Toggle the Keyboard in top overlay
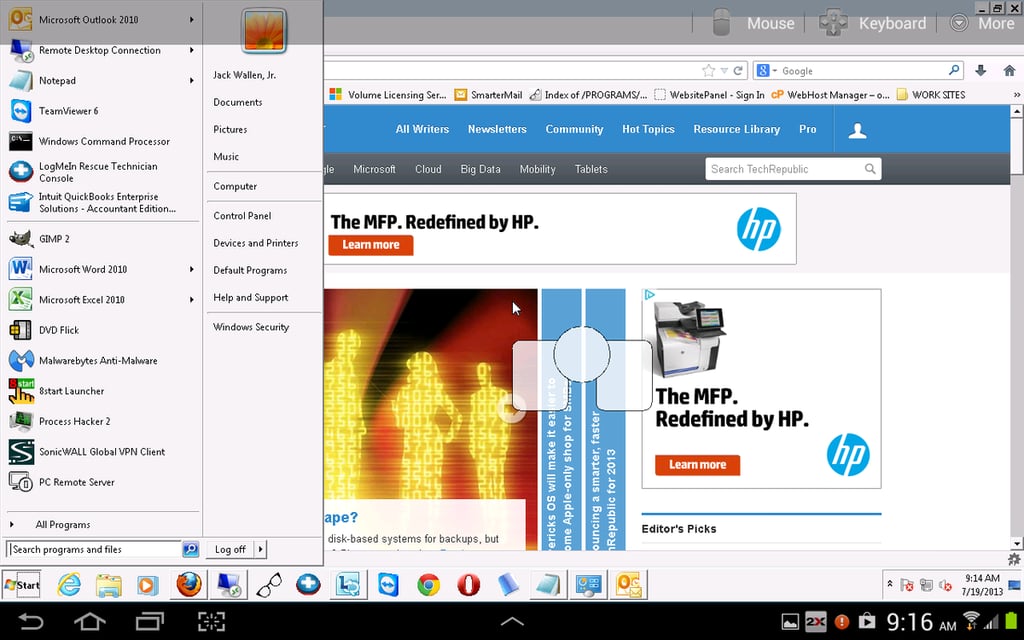The width and height of the screenshot is (1024, 640). (x=873, y=23)
